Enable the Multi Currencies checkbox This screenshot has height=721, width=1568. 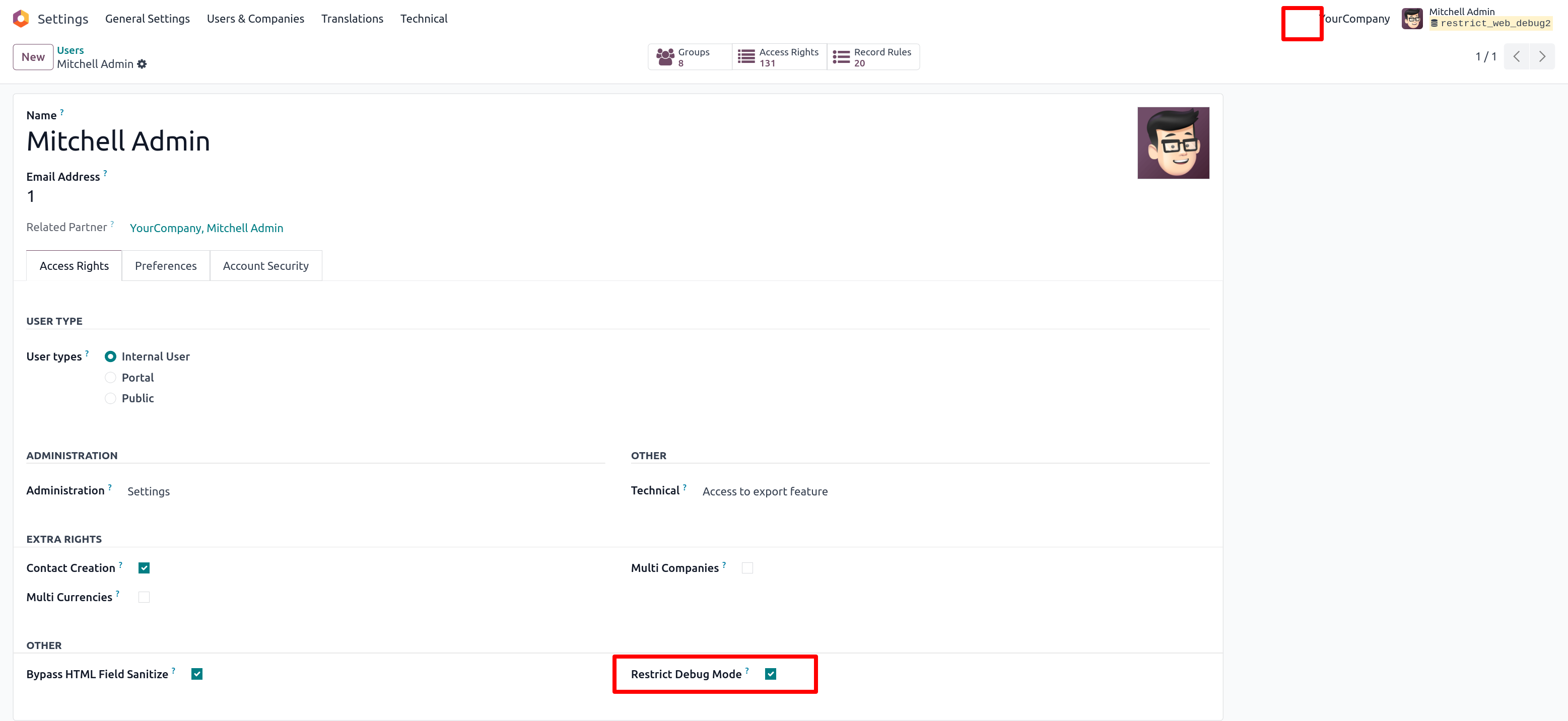(144, 597)
